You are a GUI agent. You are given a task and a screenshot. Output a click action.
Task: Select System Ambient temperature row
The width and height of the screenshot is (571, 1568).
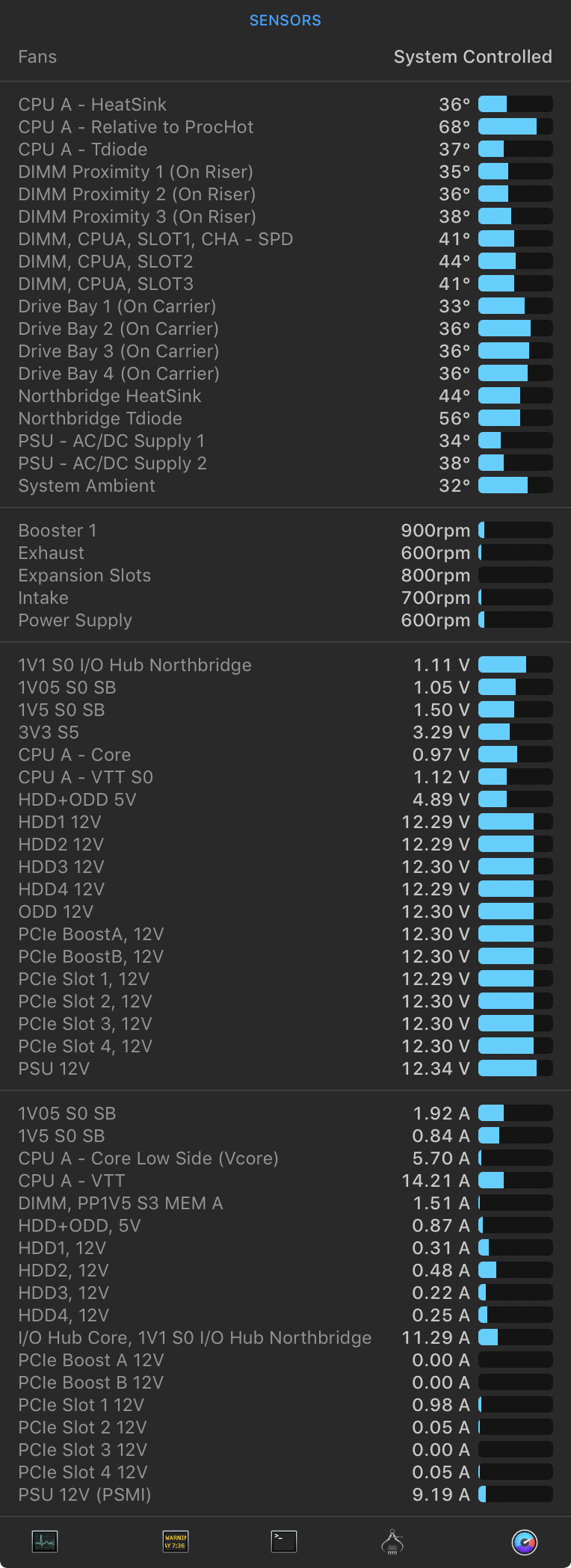(87, 486)
